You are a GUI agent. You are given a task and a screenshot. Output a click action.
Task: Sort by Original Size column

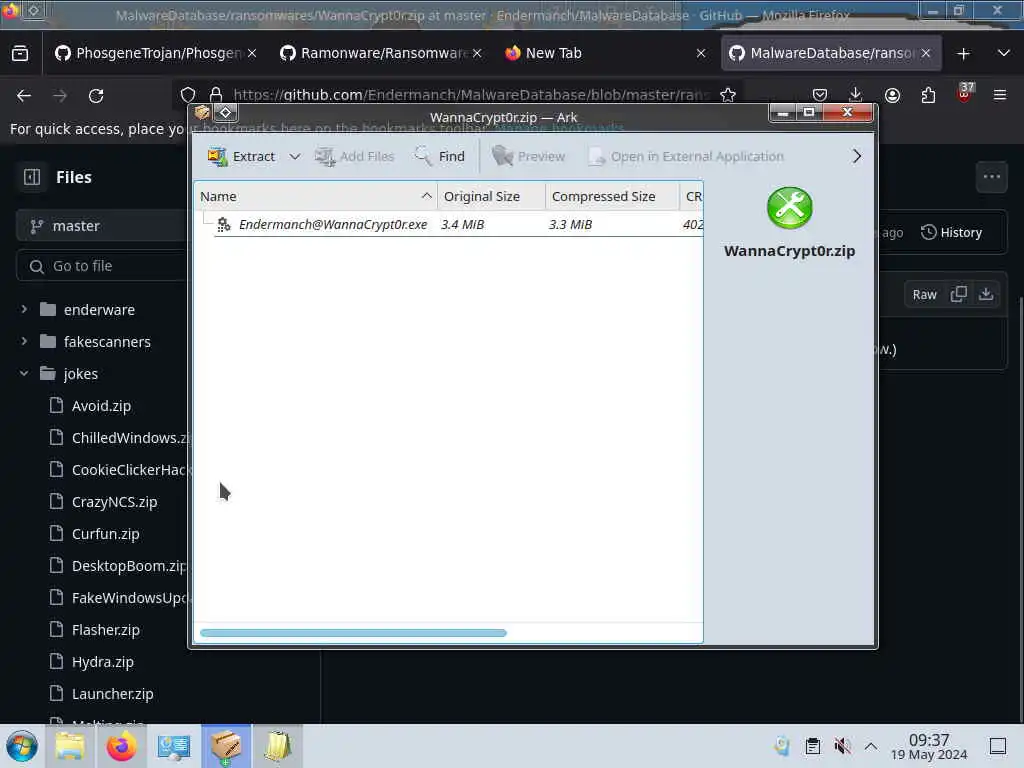491,197
